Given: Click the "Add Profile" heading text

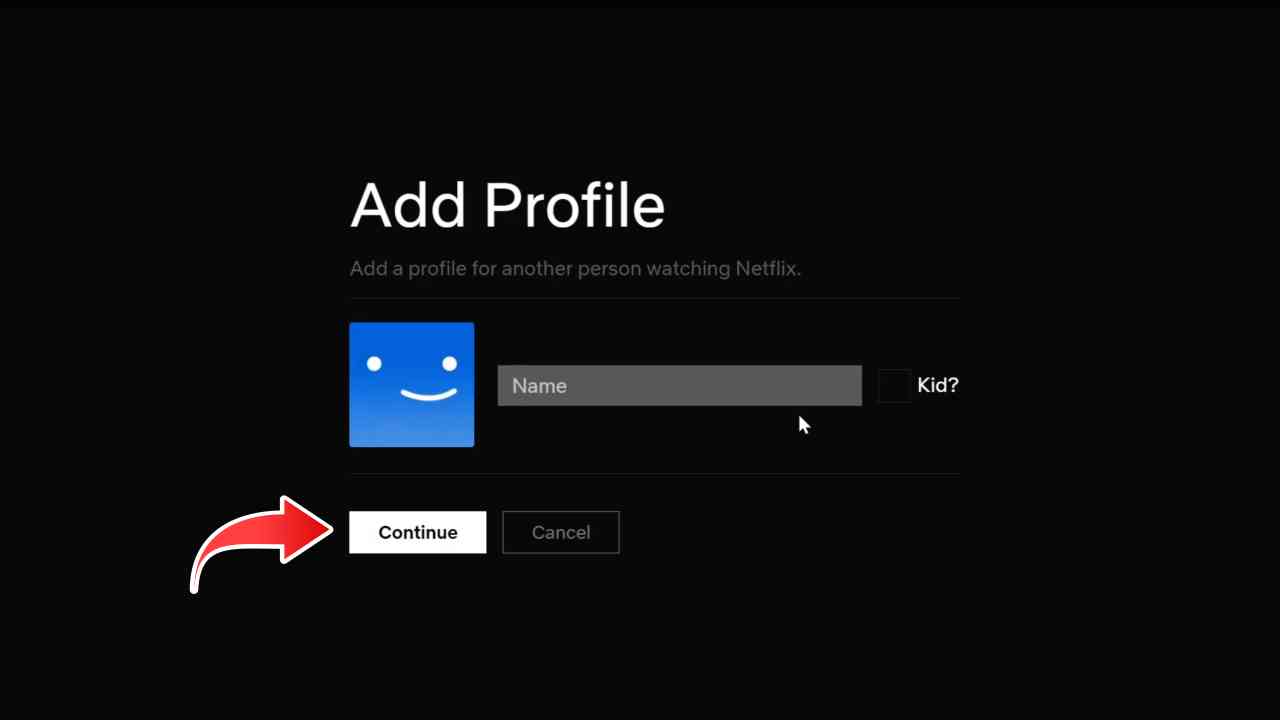Looking at the screenshot, I should 507,206.
